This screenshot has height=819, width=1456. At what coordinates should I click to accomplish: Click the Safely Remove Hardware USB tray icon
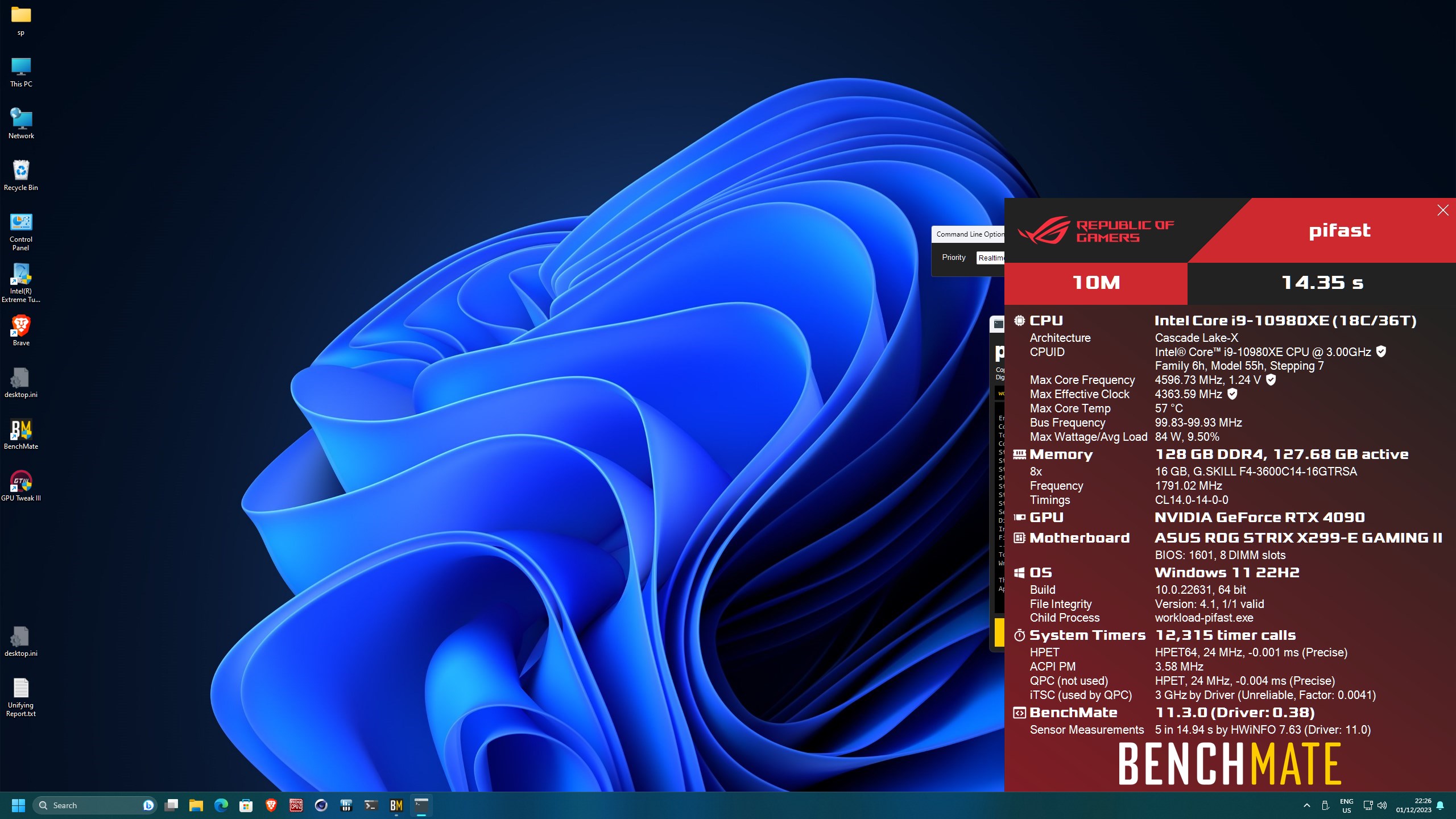coord(1325,805)
